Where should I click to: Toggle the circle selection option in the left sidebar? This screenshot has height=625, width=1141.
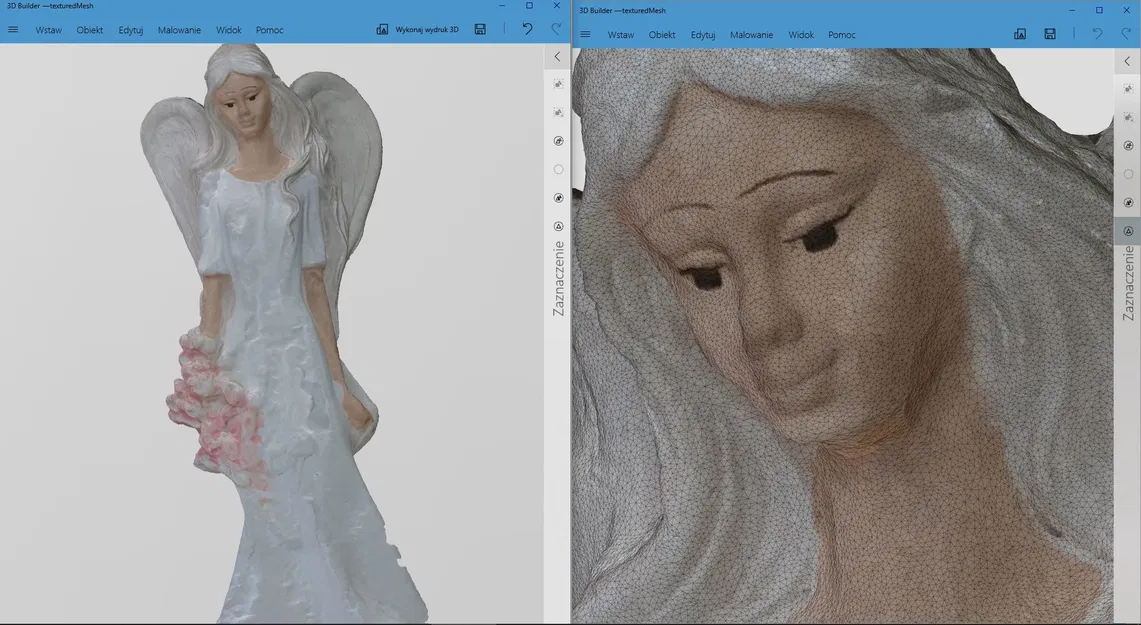[557, 168]
